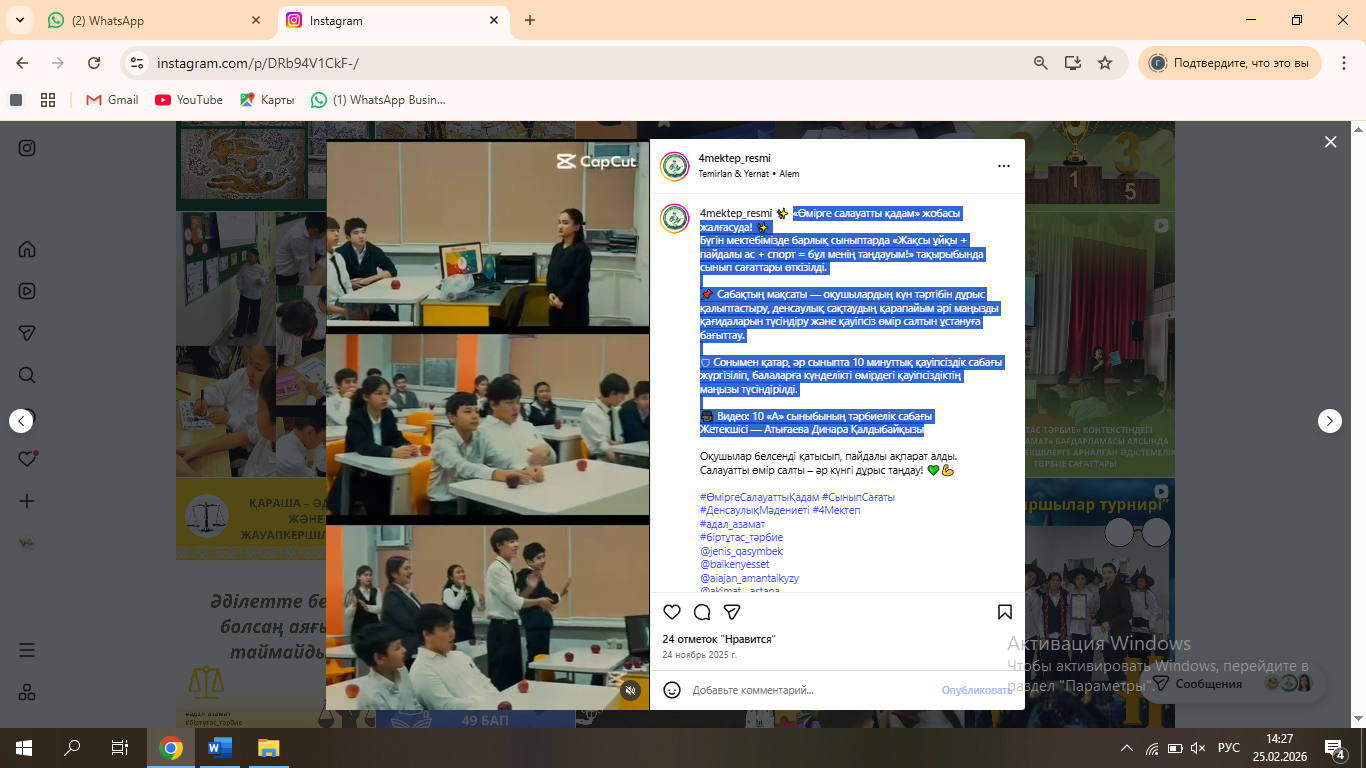
Task: Go to the next post with the right arrow
Action: (x=1329, y=421)
